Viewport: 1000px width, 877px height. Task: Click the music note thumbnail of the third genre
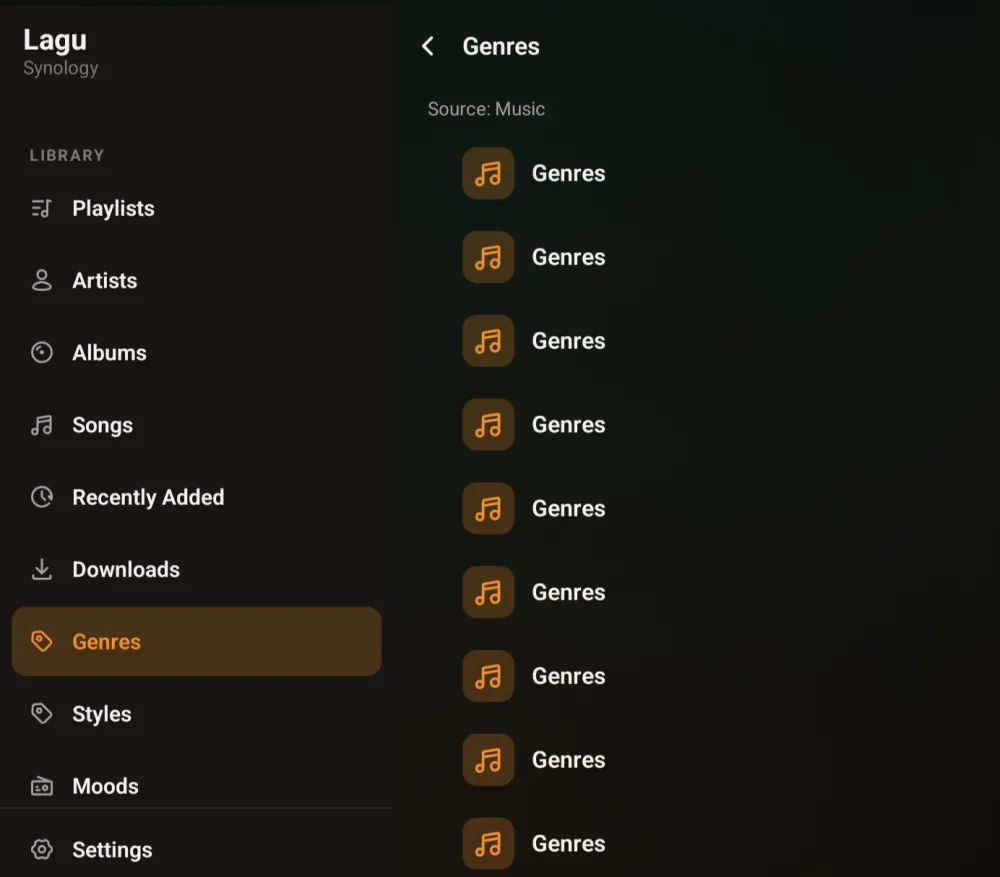[488, 341]
